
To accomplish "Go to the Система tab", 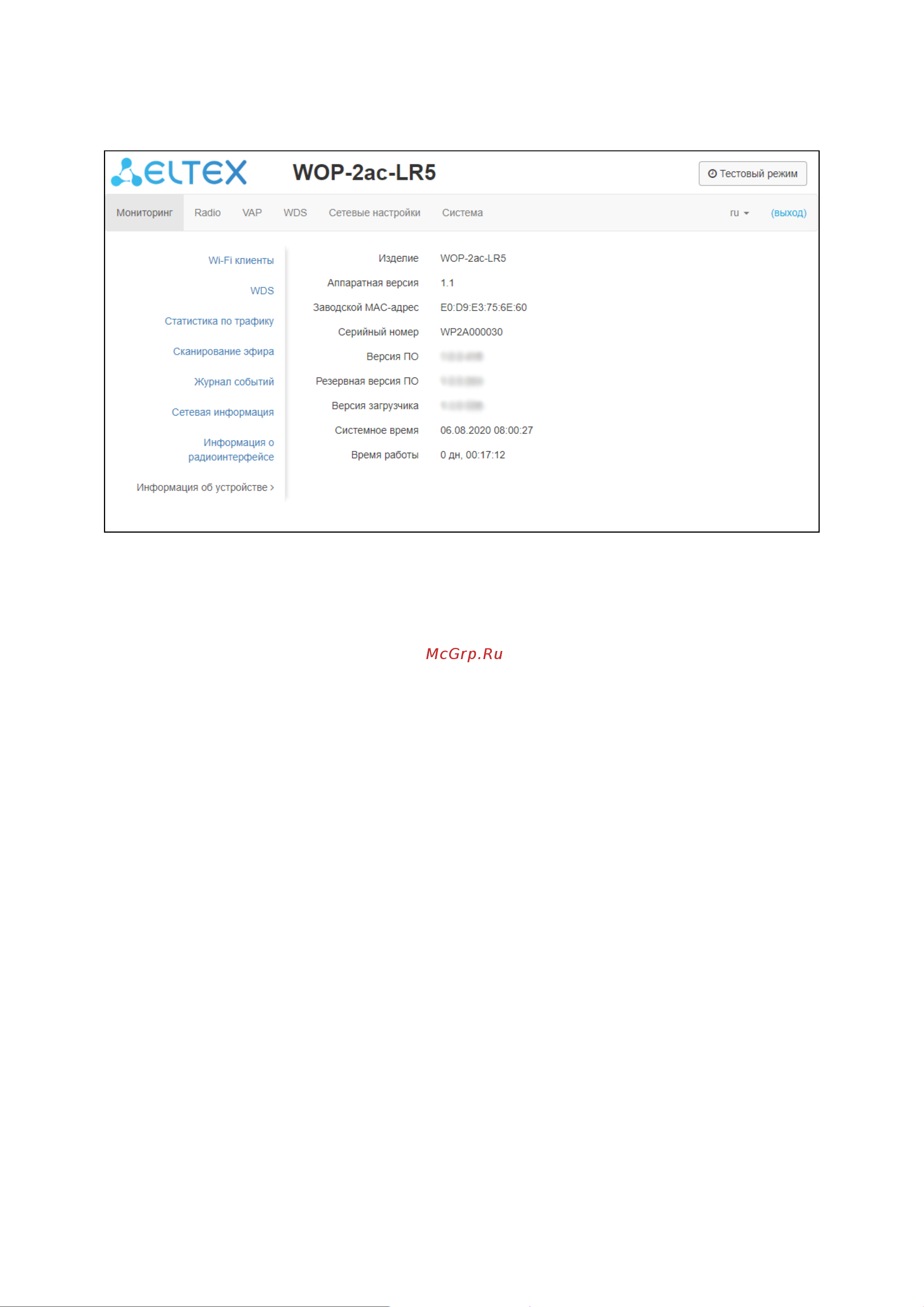I will click(462, 213).
